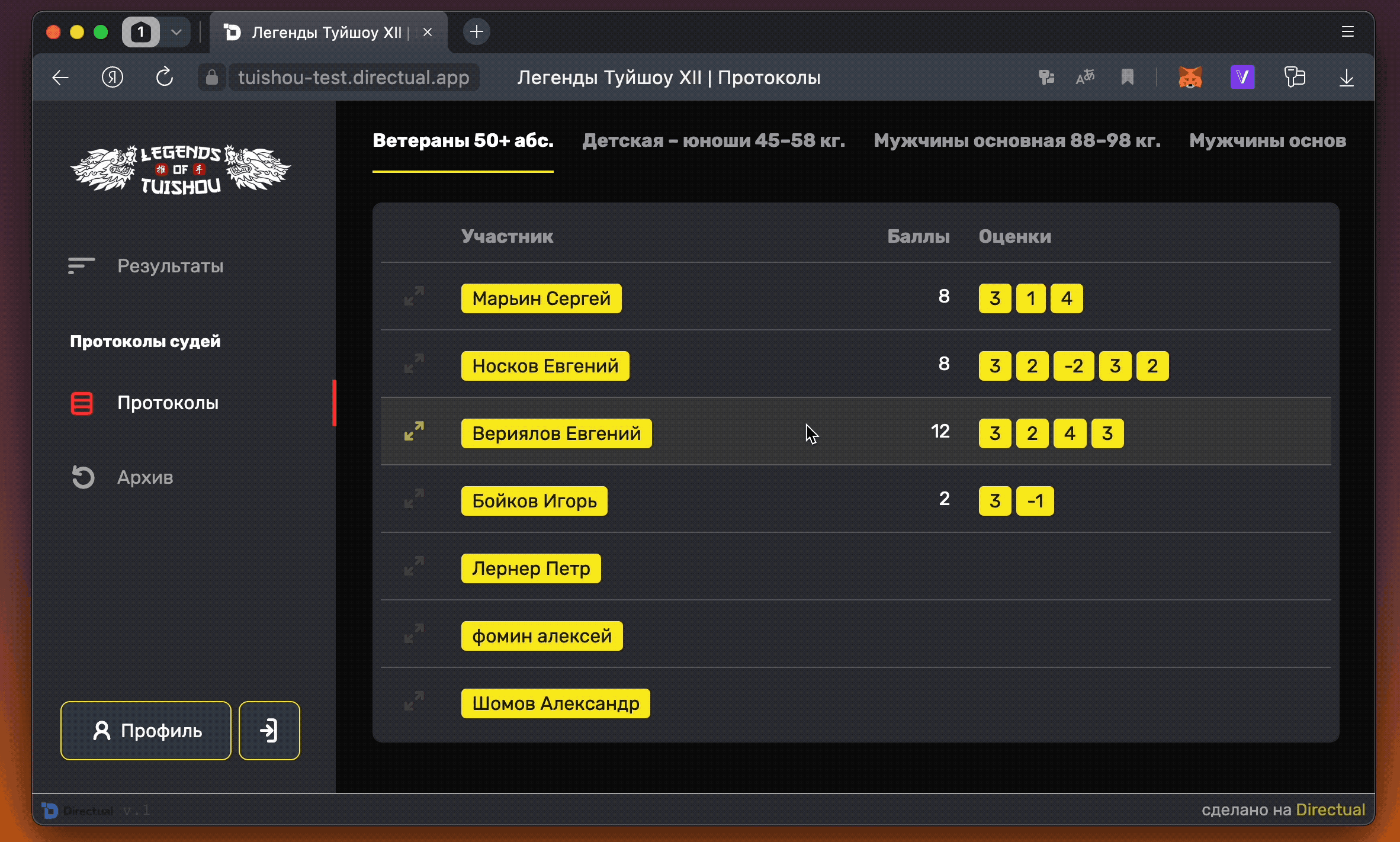Open the Архив history icon

click(x=83, y=477)
